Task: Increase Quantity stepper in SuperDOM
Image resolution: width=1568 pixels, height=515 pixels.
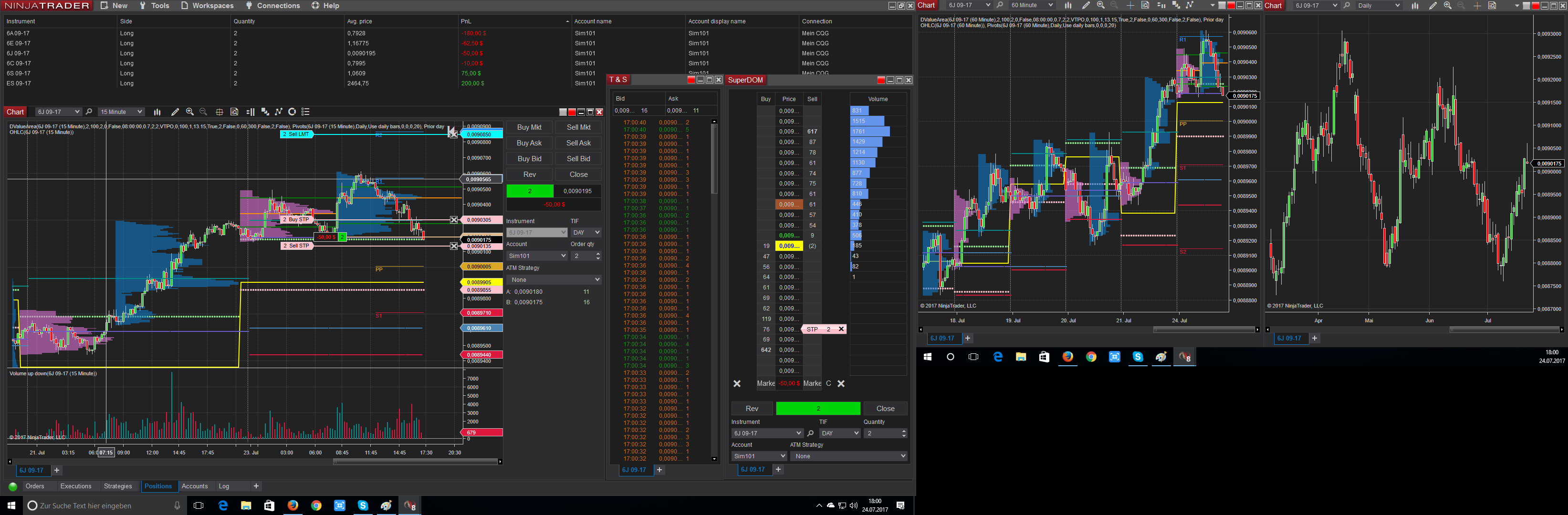Action: tap(903, 431)
